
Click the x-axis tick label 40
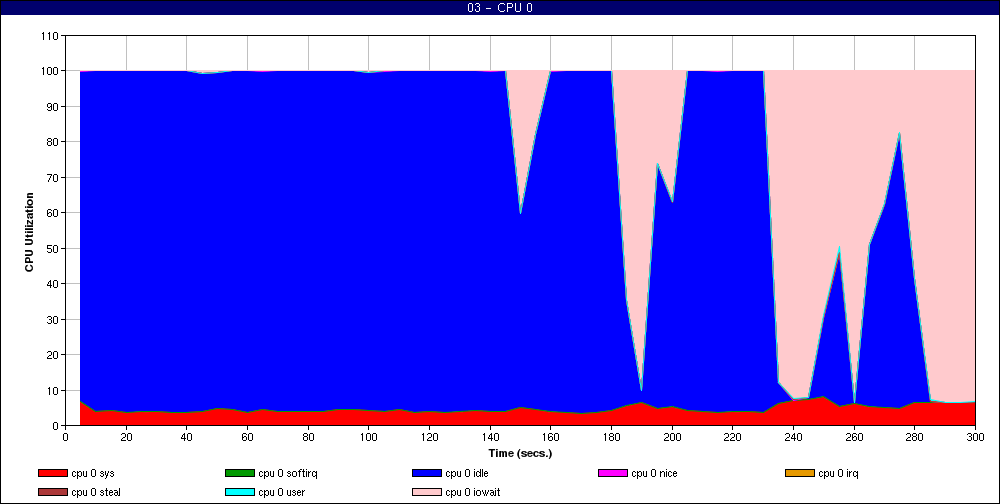click(187, 437)
